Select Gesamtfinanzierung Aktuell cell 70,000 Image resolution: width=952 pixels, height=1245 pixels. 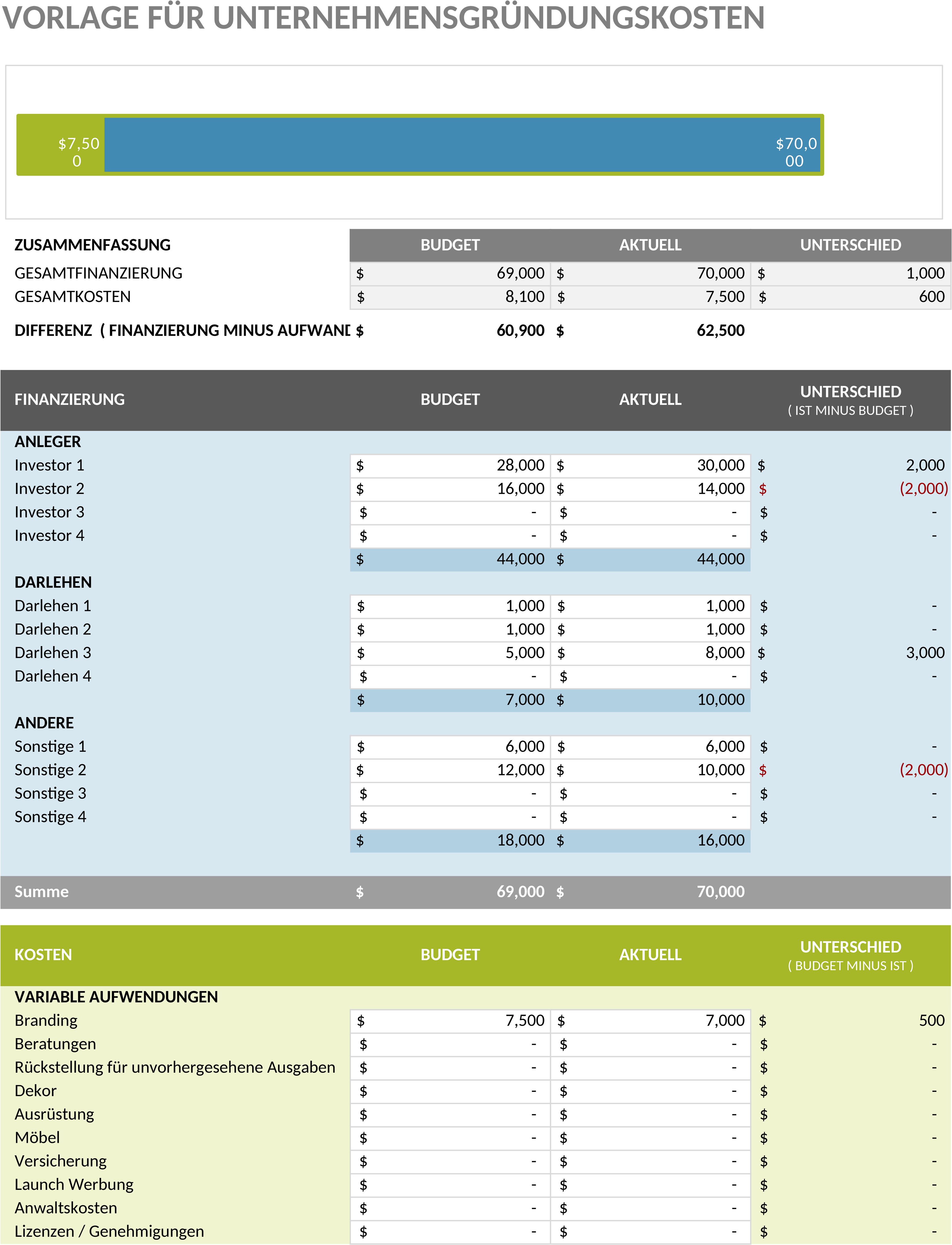click(651, 274)
